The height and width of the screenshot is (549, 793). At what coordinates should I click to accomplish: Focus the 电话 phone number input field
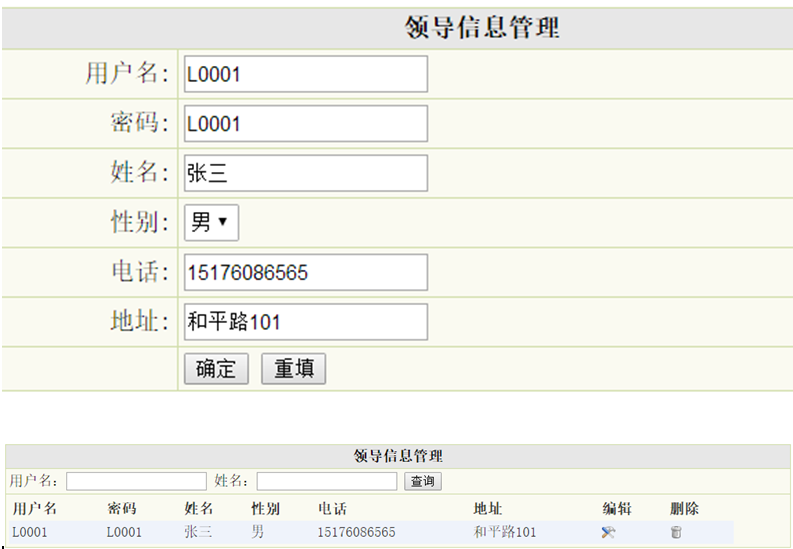[x=306, y=272]
